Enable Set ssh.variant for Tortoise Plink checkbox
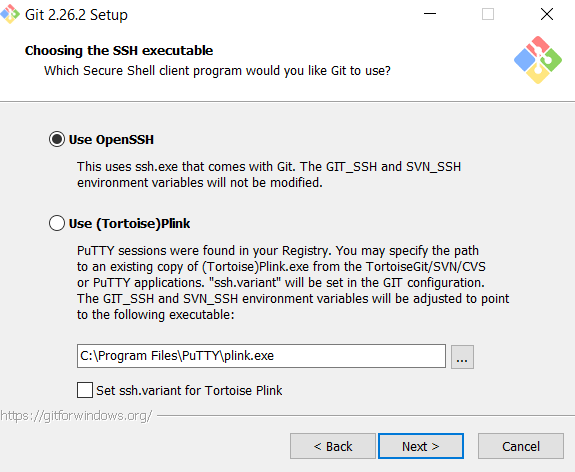The width and height of the screenshot is (575, 472). (85, 390)
